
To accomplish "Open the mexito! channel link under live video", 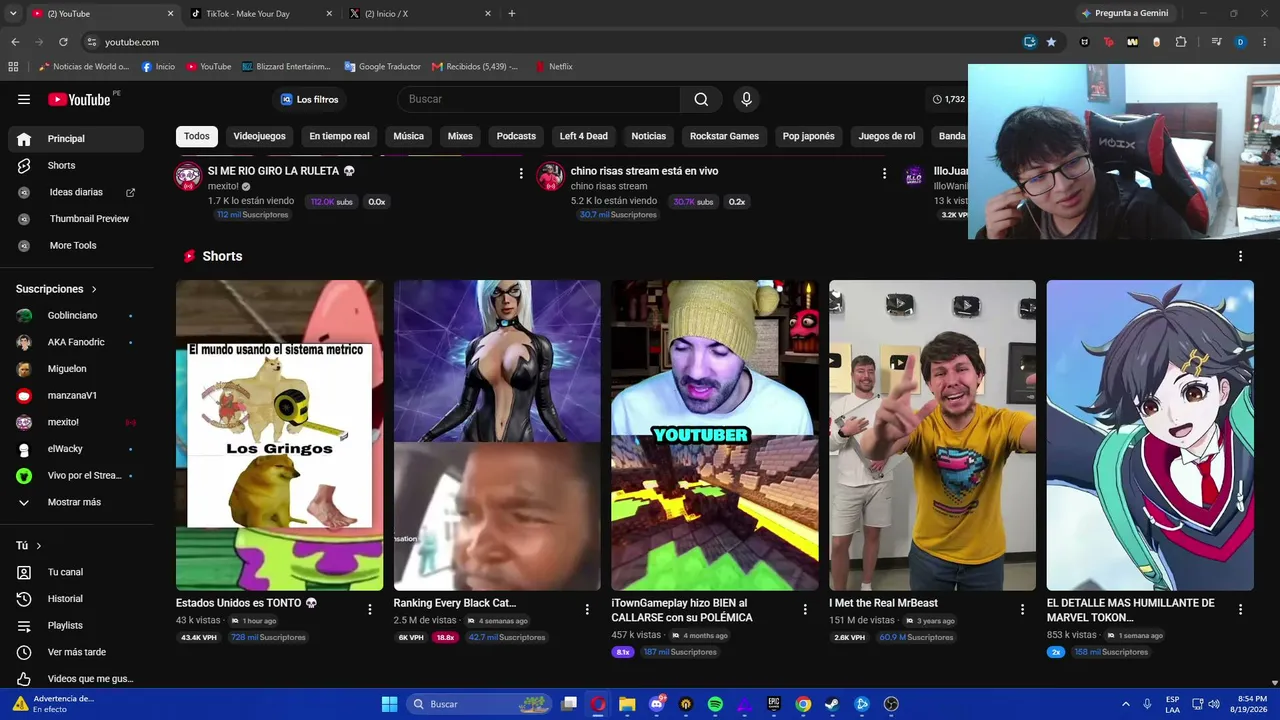I will [x=223, y=186].
